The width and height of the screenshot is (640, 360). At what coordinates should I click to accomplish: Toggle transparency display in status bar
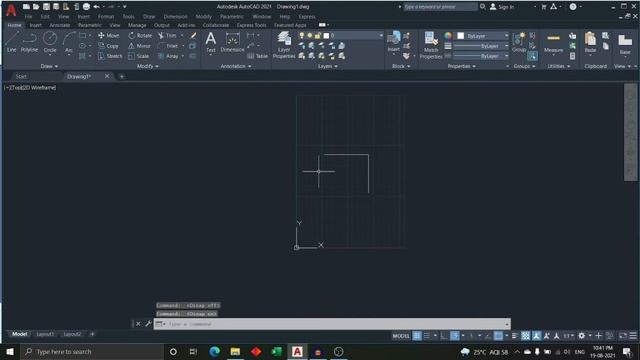click(x=526, y=336)
